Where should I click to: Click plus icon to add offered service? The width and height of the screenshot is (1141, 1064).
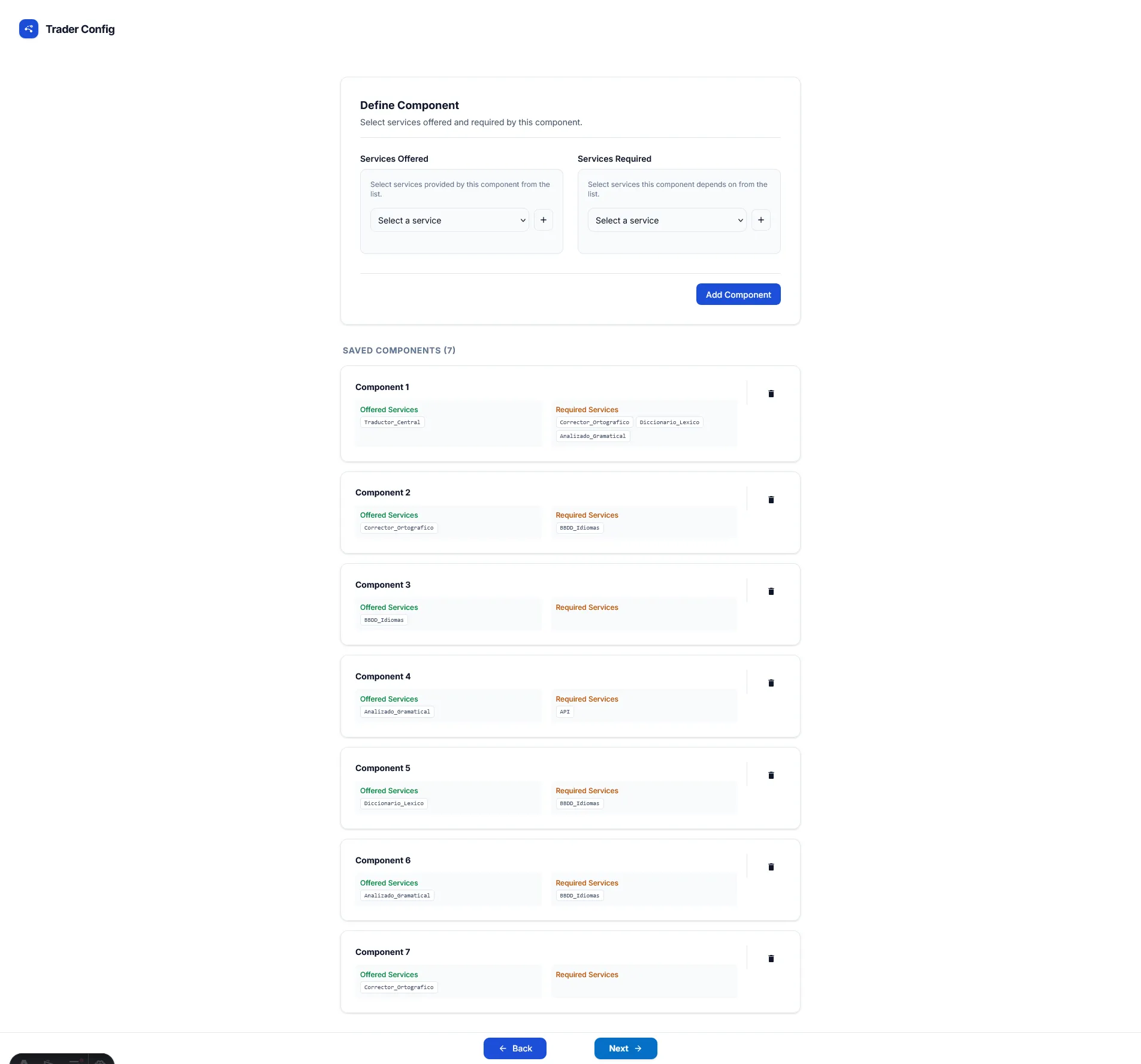[x=543, y=220]
